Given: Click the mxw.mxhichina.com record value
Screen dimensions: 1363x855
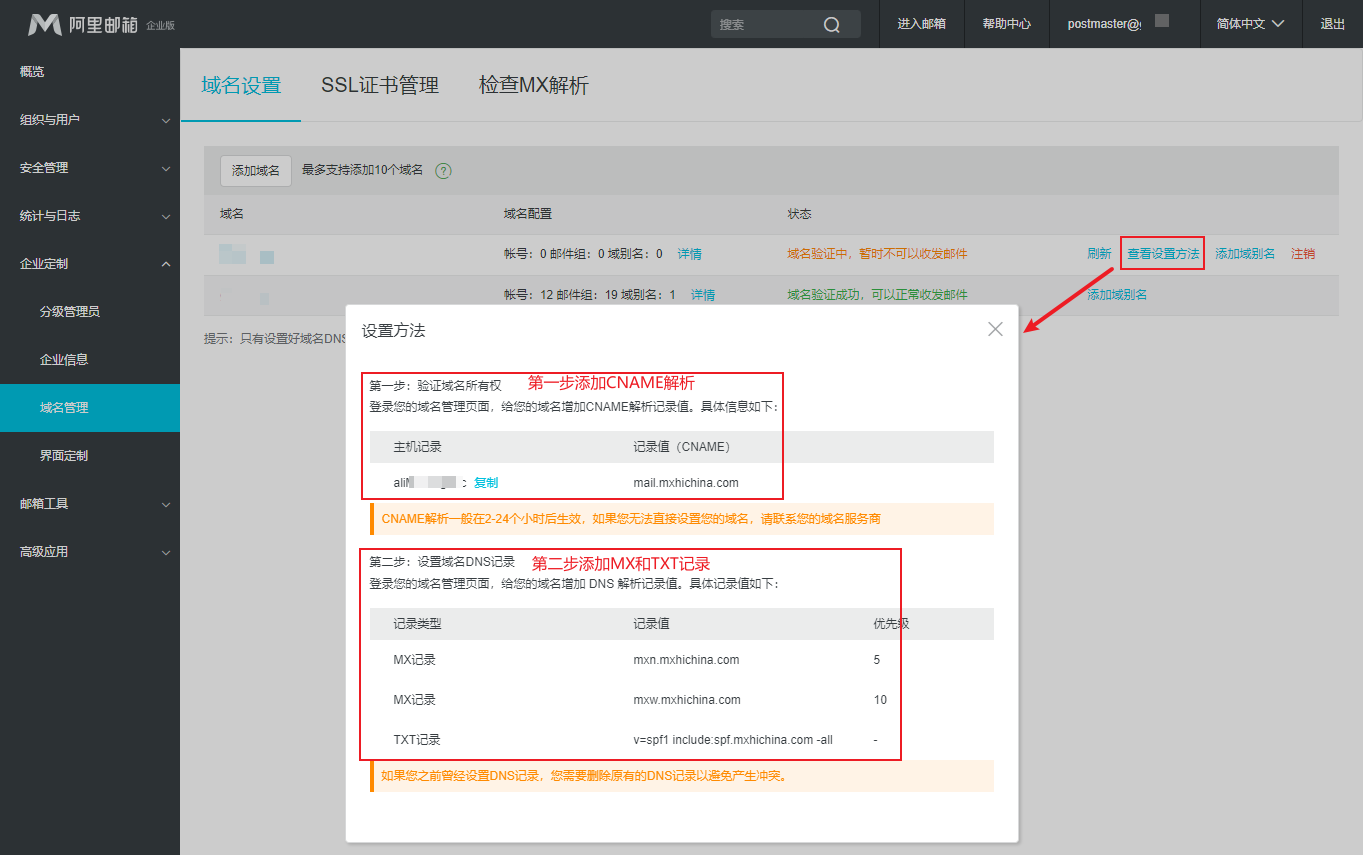Looking at the screenshot, I should point(687,700).
